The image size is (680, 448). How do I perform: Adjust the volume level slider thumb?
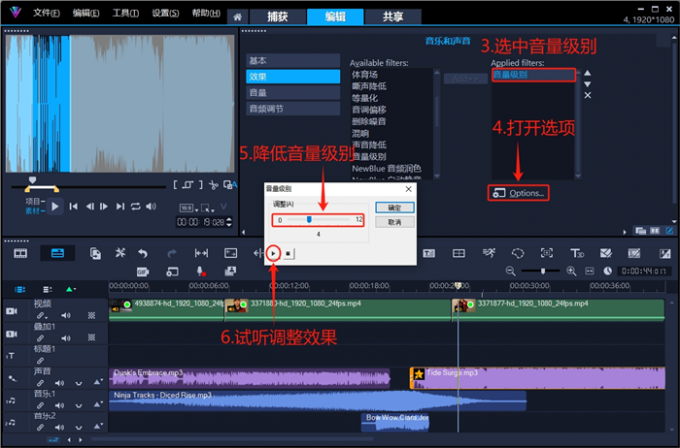point(309,220)
